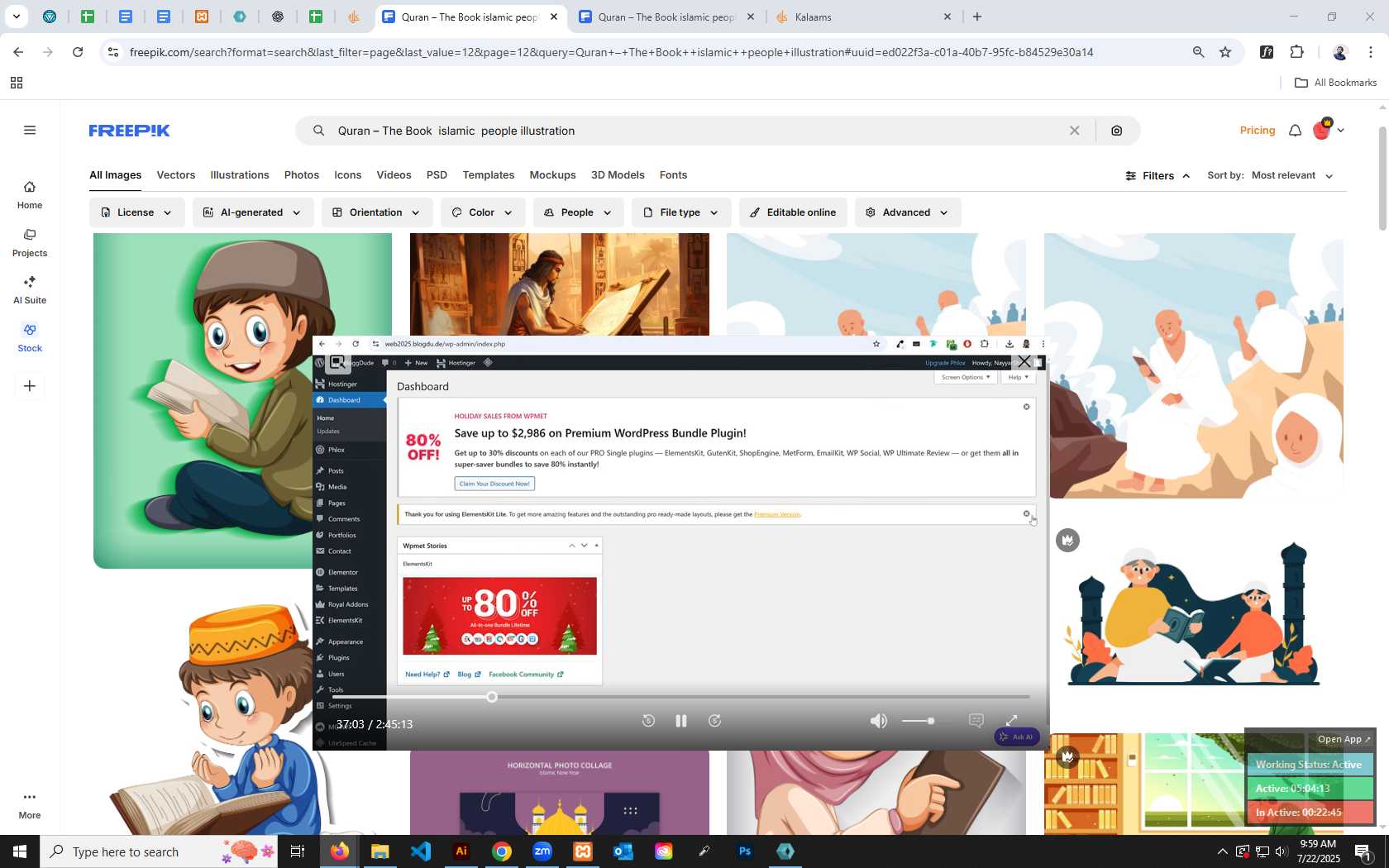Open the notifications bell
Screen dimensions: 1389x868
[1295, 131]
